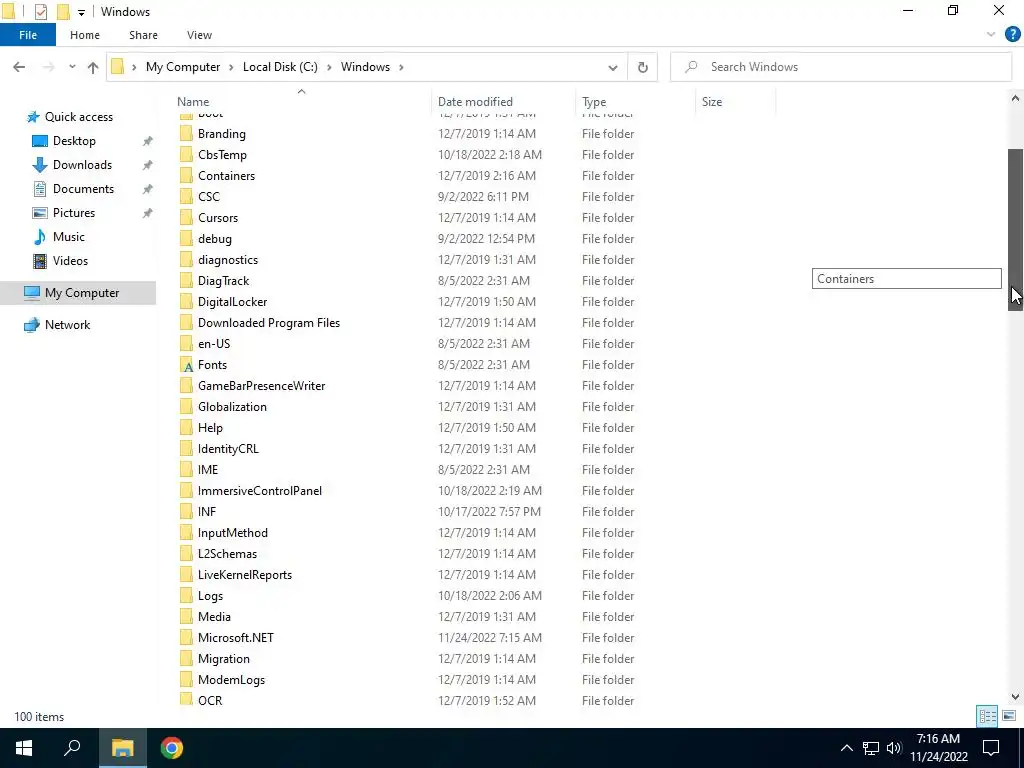Select the CbsTemp folder icon

coord(187,155)
